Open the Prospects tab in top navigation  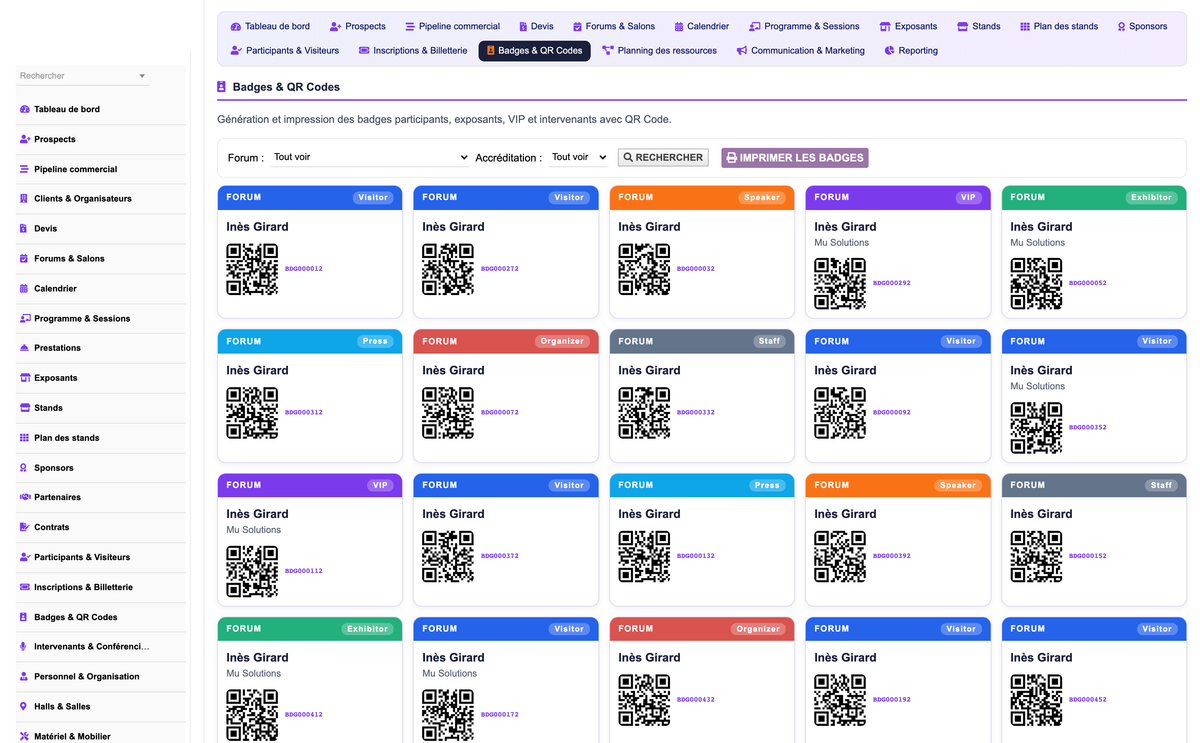[358, 26]
